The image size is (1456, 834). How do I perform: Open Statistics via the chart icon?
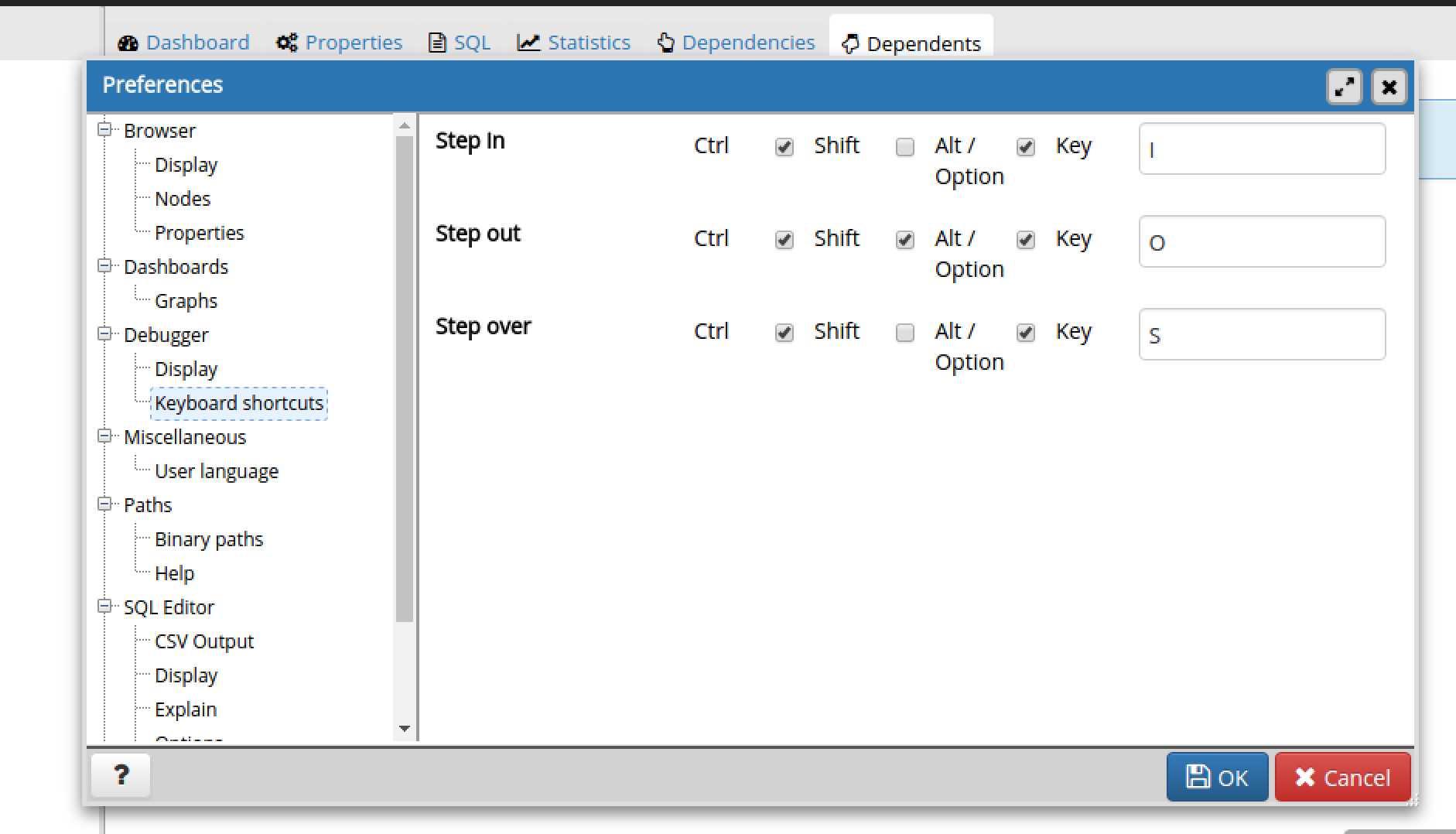tap(529, 43)
